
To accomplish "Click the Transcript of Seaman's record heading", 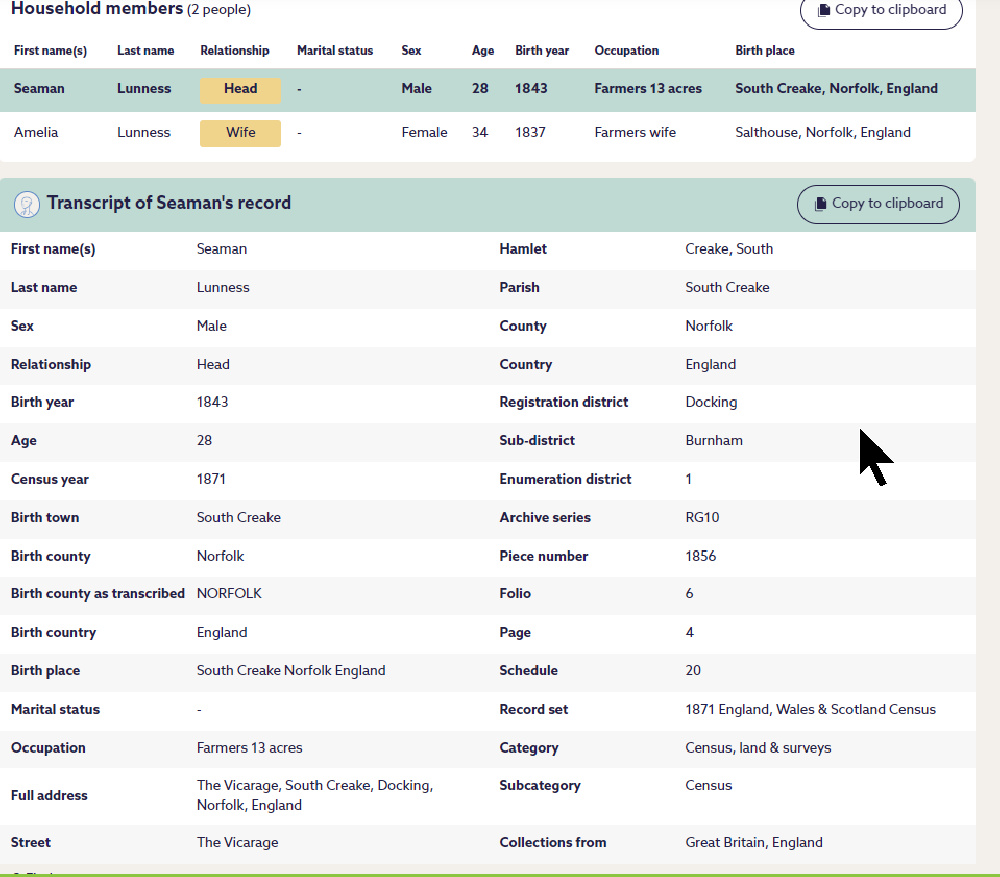I will 168,203.
